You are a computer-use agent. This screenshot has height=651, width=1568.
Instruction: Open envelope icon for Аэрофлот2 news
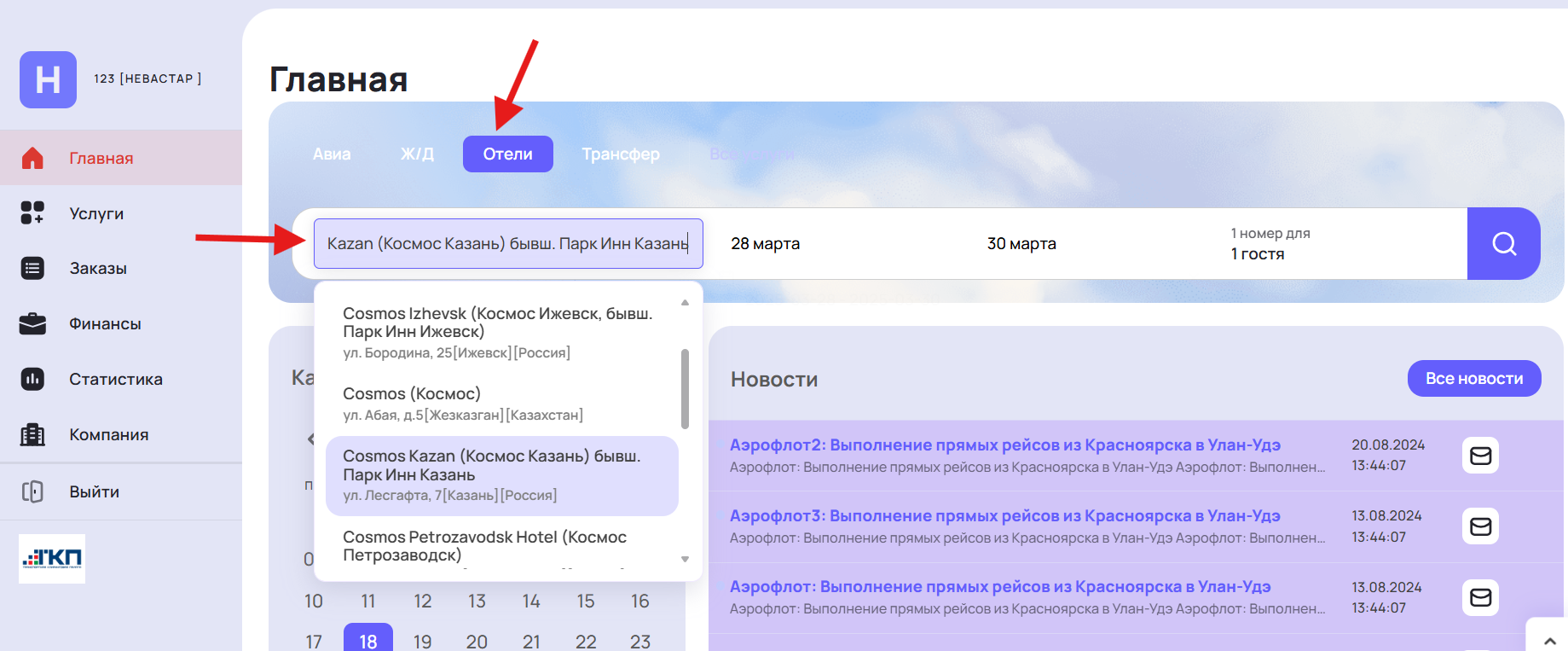1481,456
